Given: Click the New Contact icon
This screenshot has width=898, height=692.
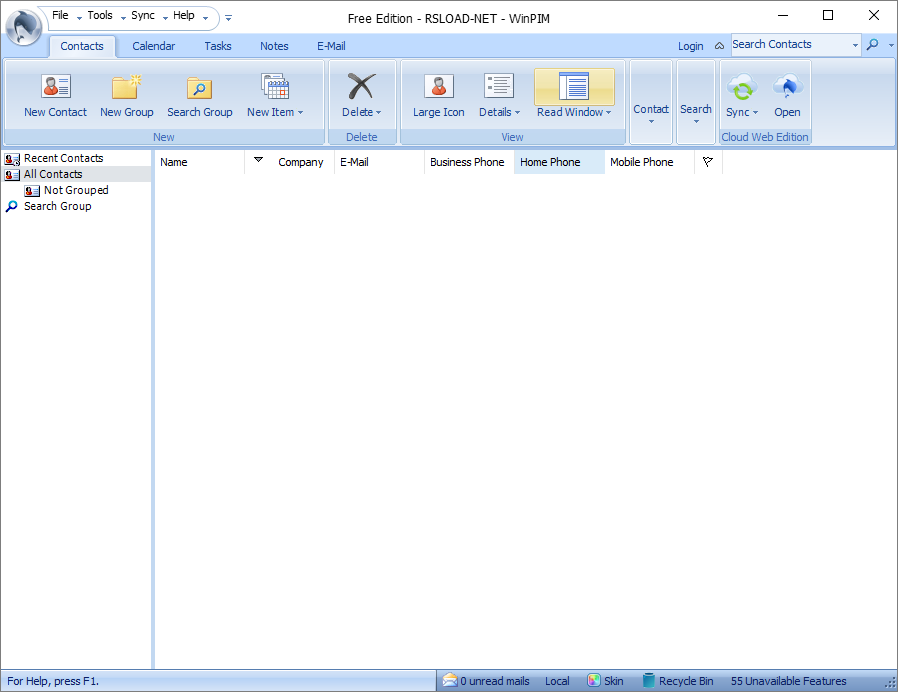Looking at the screenshot, I should 56,86.
